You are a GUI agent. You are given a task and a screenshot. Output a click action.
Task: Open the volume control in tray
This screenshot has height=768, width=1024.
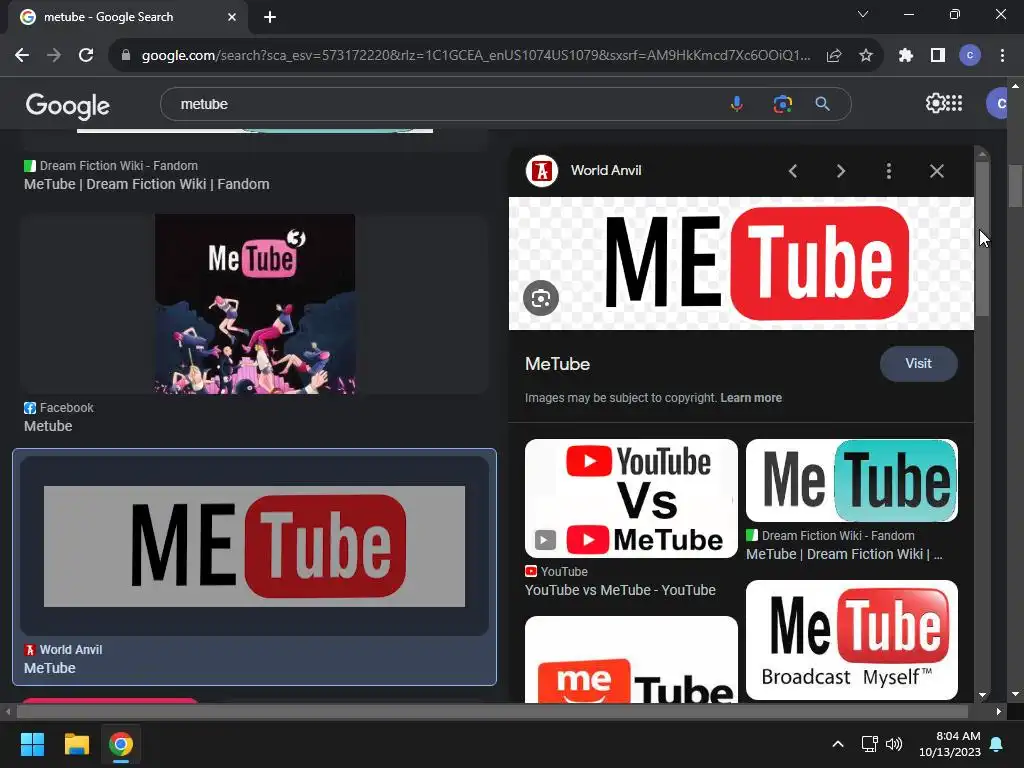coord(894,744)
